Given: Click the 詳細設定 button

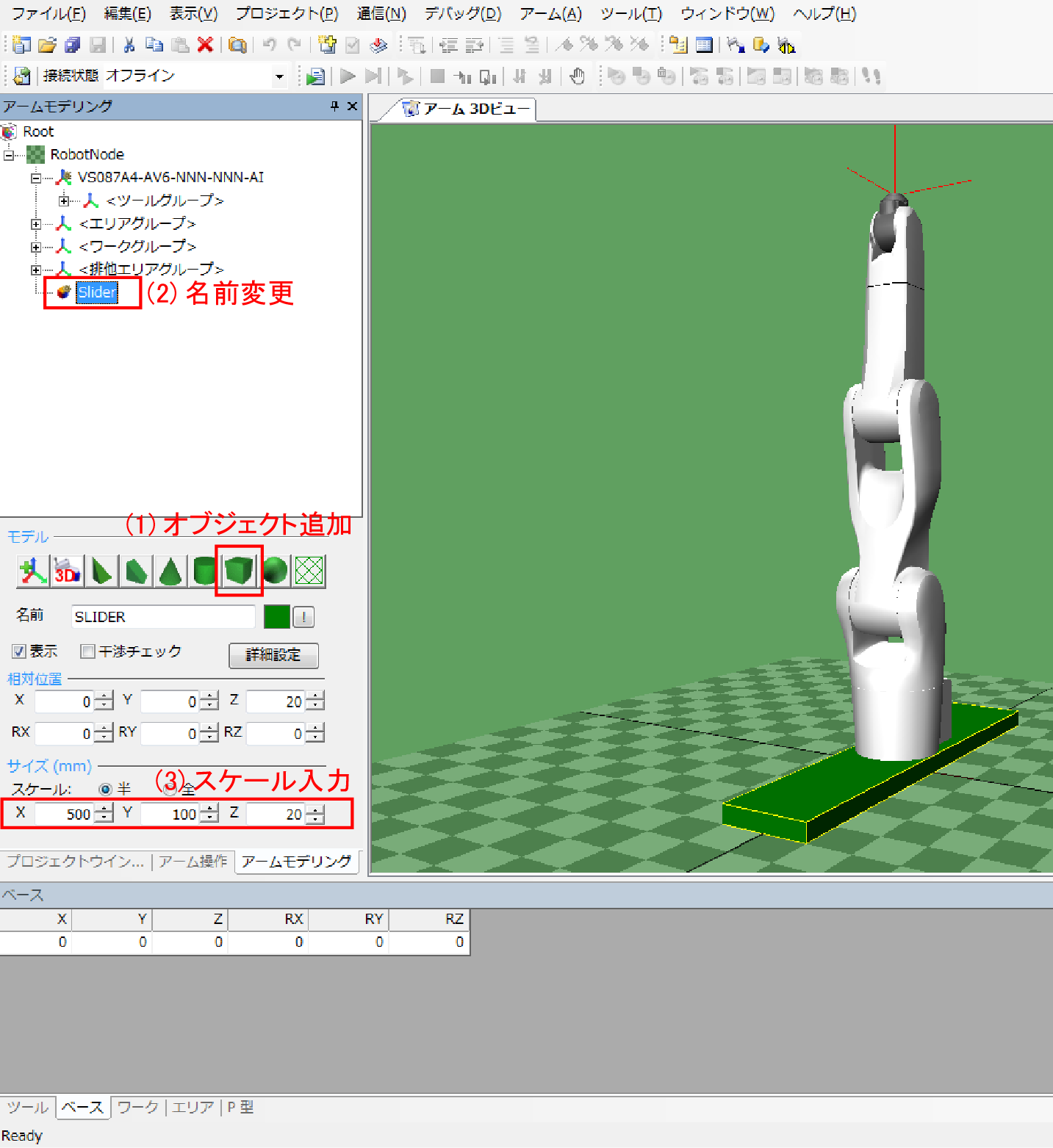Looking at the screenshot, I should tap(273, 655).
